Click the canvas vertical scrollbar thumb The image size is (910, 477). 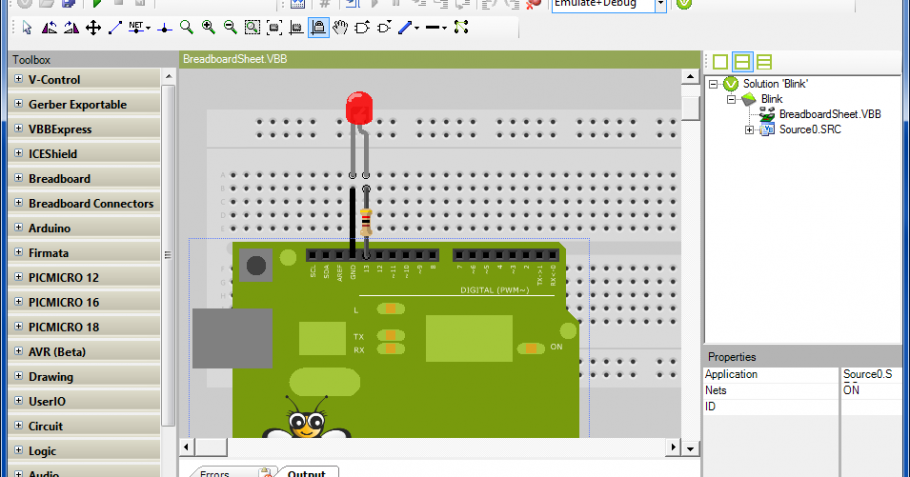point(690,108)
